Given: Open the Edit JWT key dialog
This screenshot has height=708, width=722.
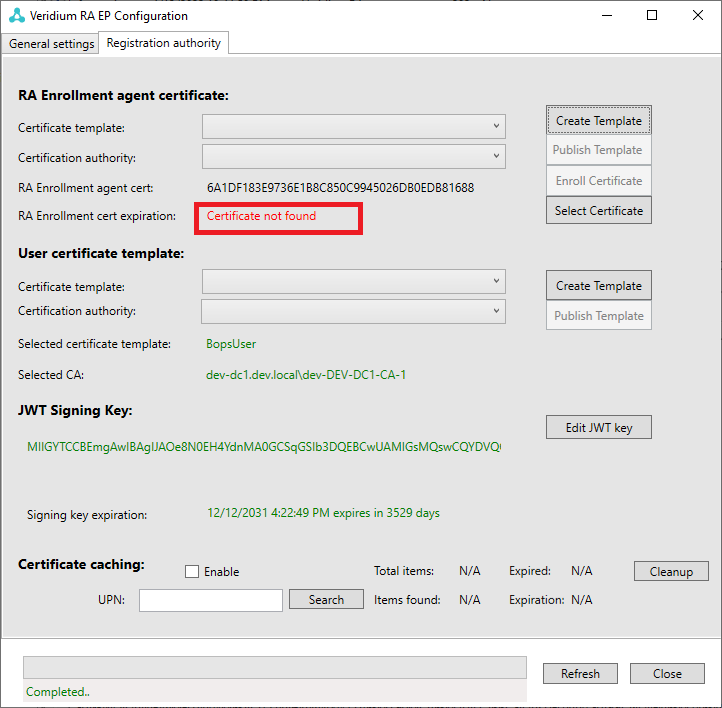Looking at the screenshot, I should [598, 428].
